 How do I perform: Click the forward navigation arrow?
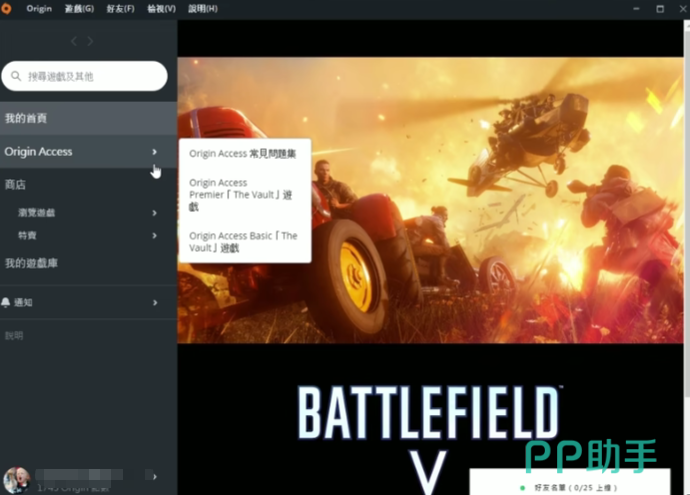click(x=91, y=41)
